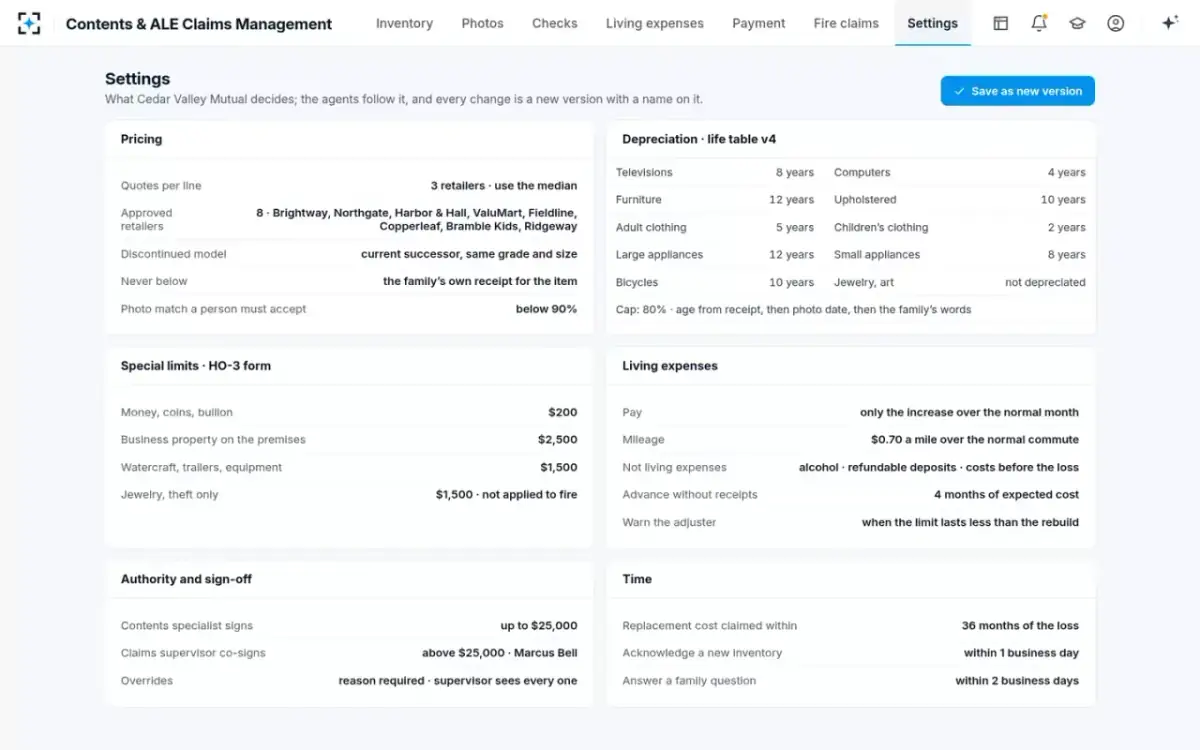The image size is (1200, 750).
Task: Click '$1,500 · not applied to fire'
Action: click(506, 495)
